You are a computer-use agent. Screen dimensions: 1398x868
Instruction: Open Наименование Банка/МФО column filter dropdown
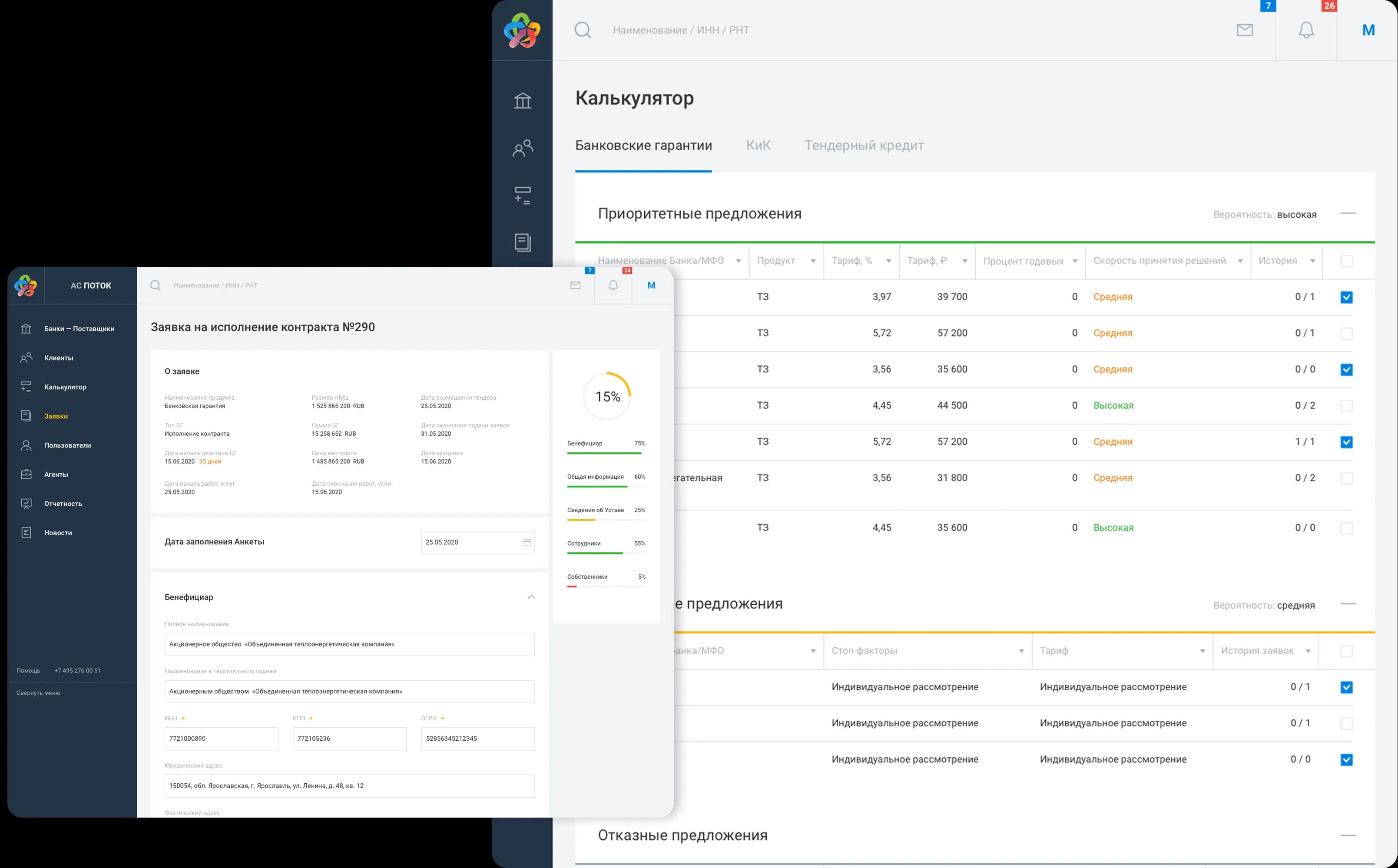click(x=739, y=261)
